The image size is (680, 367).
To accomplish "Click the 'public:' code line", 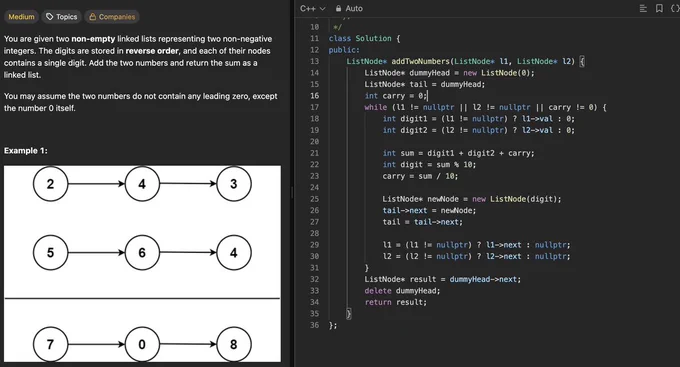I will click(x=344, y=50).
